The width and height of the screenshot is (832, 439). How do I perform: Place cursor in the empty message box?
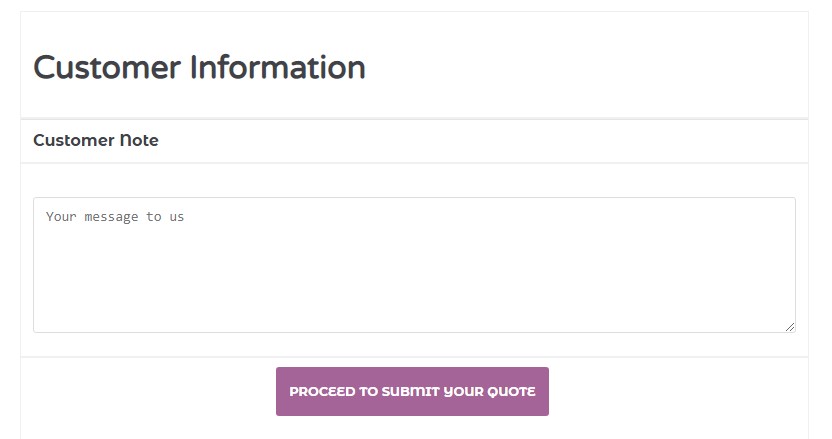(x=414, y=270)
